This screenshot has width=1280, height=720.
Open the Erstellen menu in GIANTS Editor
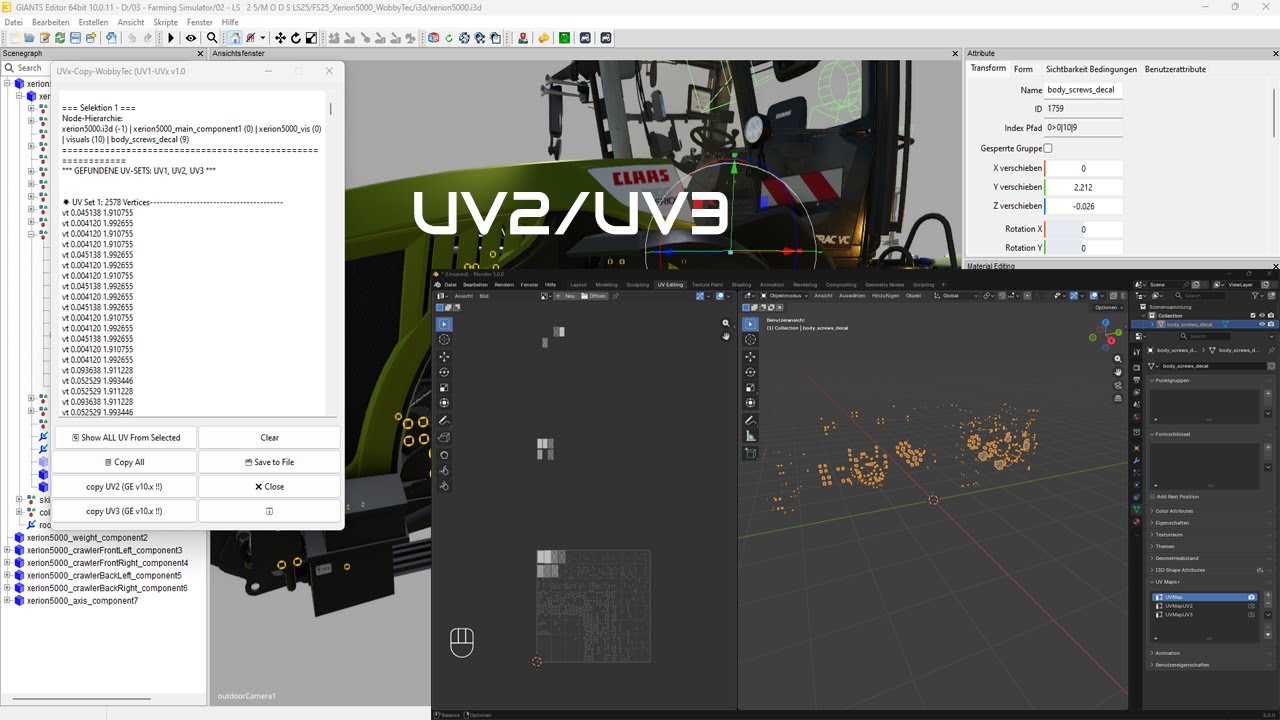(x=93, y=22)
